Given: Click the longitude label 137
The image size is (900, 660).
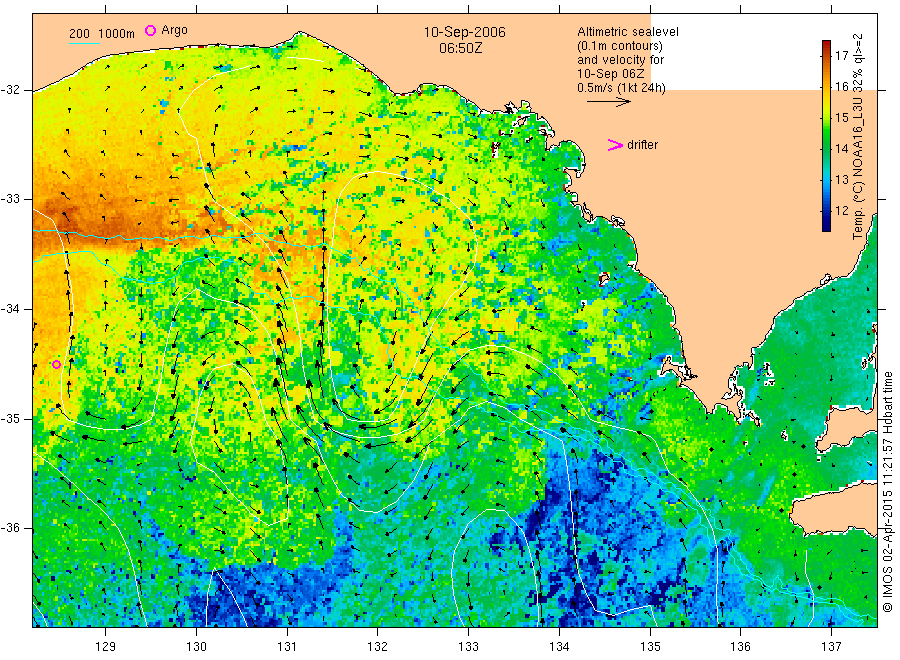Looking at the screenshot, I should [x=831, y=647].
